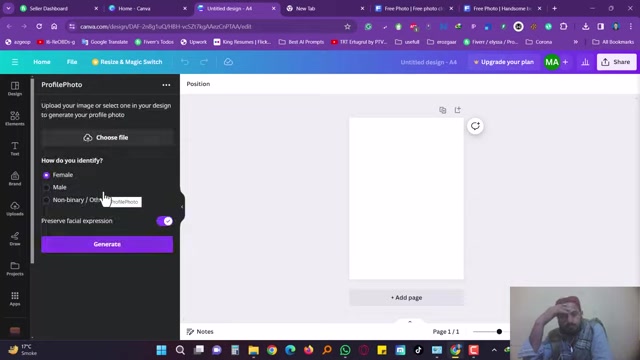This screenshot has height=360, width=640.
Task: Click the comment refresh bubble beside page
Action: [x=475, y=126]
